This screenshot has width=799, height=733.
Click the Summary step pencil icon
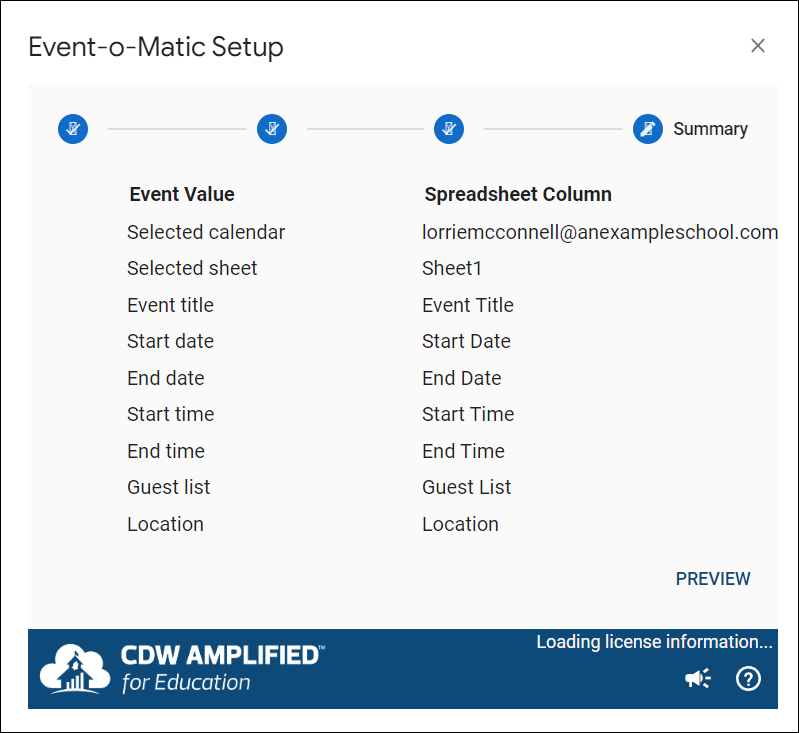click(x=648, y=128)
